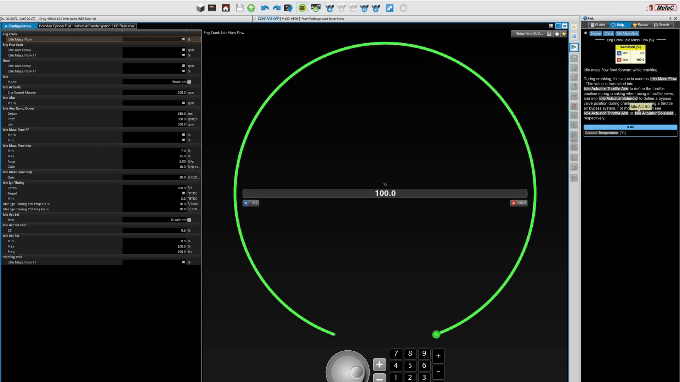Click the blue minimum marker below value bar
680x382 pixels.
251,203
